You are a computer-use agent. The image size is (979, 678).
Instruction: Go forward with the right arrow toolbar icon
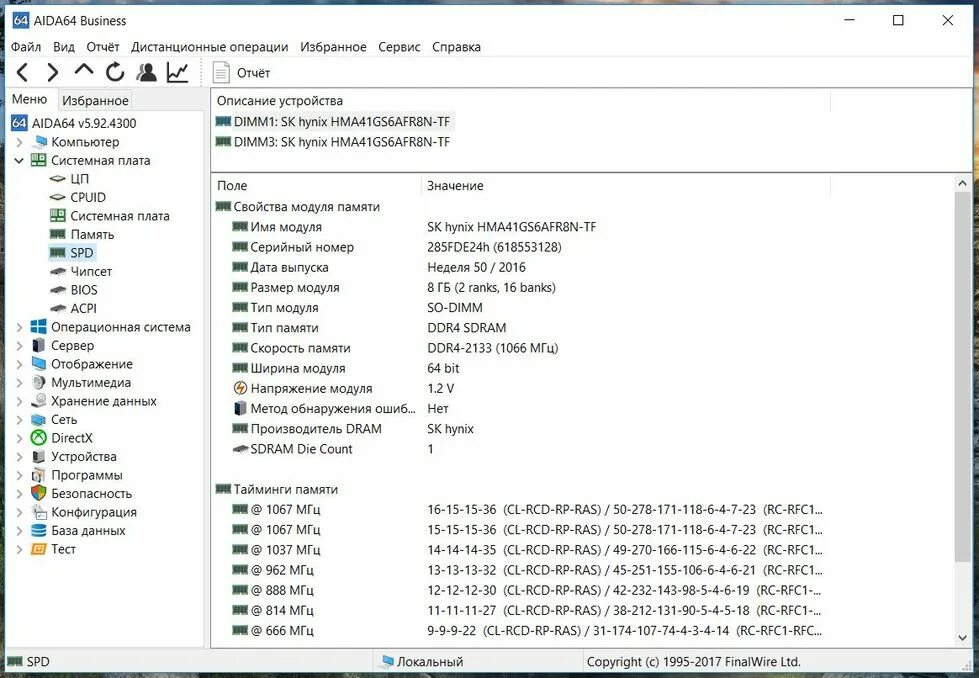click(52, 72)
